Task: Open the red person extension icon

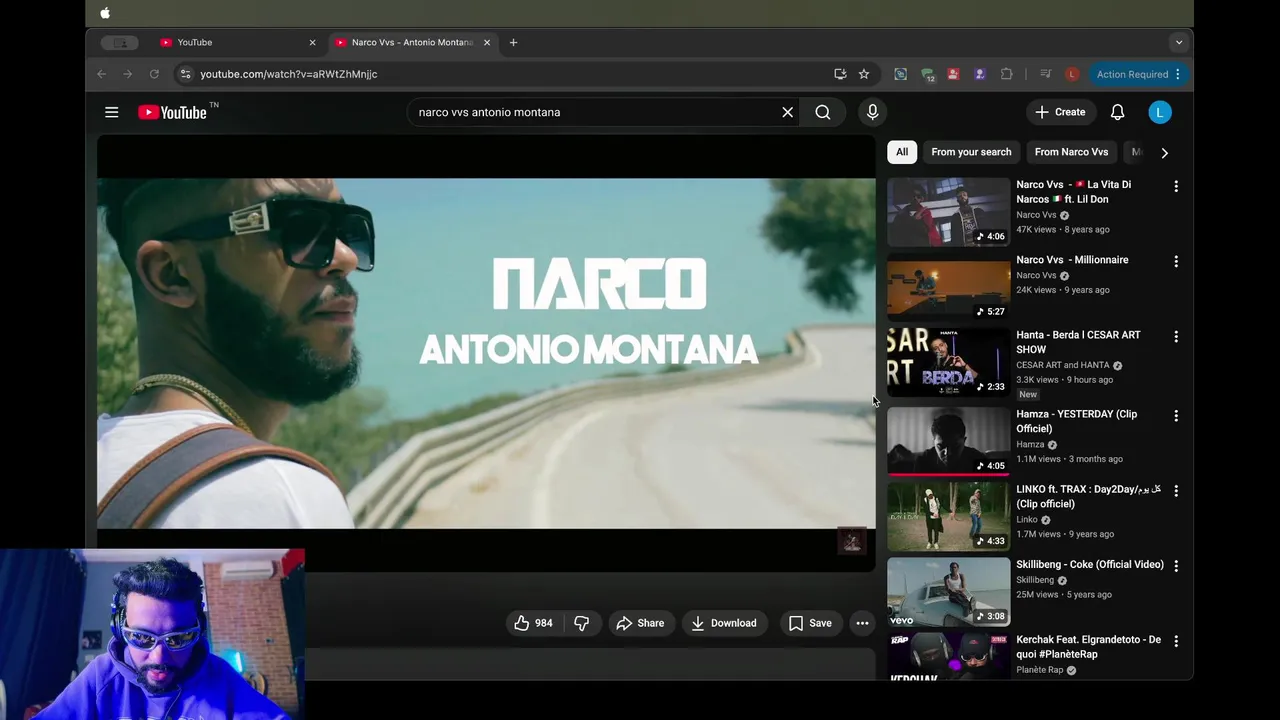Action: (953, 74)
